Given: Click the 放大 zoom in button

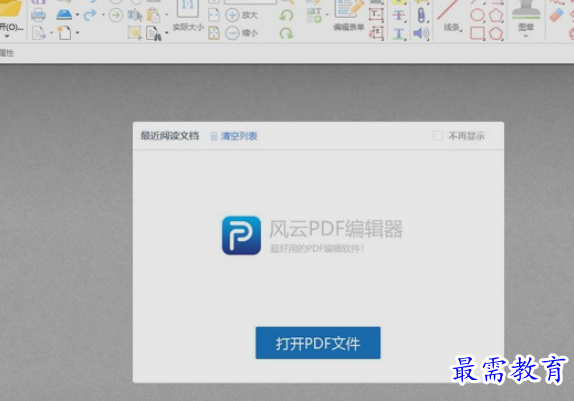Looking at the screenshot, I should click(241, 15).
